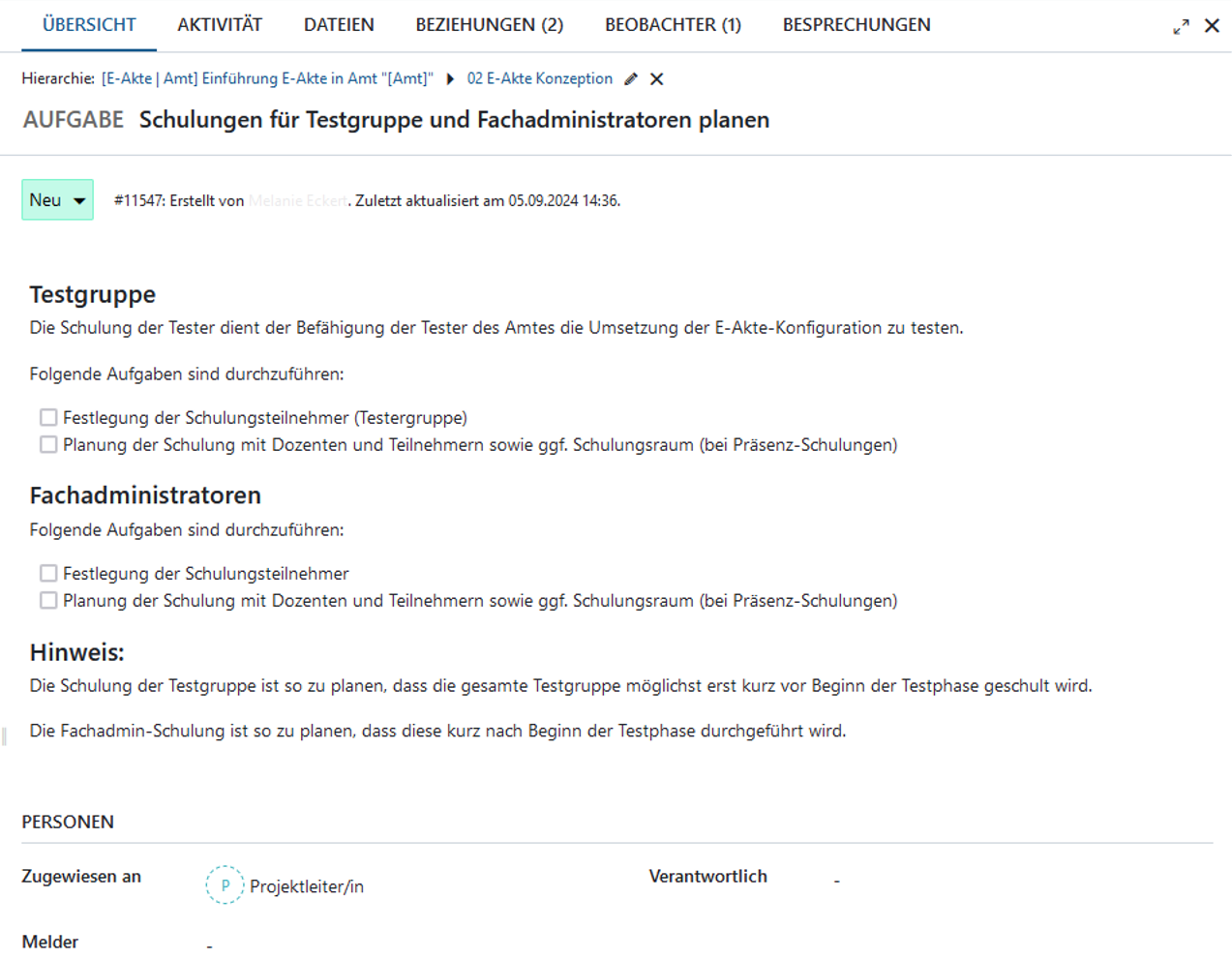Check Festlegung der Schulungsteilnehmer under Fachadministratoren

(47, 573)
